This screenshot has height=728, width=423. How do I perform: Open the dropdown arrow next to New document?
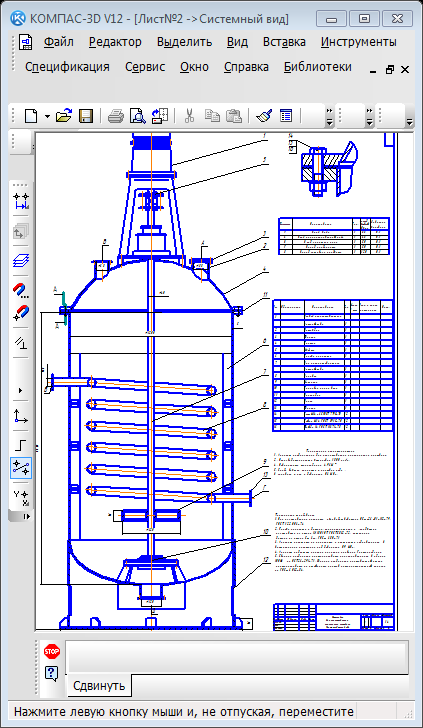[47, 116]
